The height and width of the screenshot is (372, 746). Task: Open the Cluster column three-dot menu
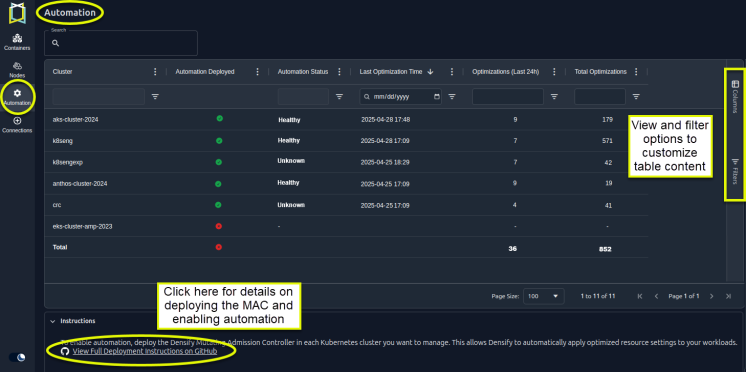(x=155, y=72)
